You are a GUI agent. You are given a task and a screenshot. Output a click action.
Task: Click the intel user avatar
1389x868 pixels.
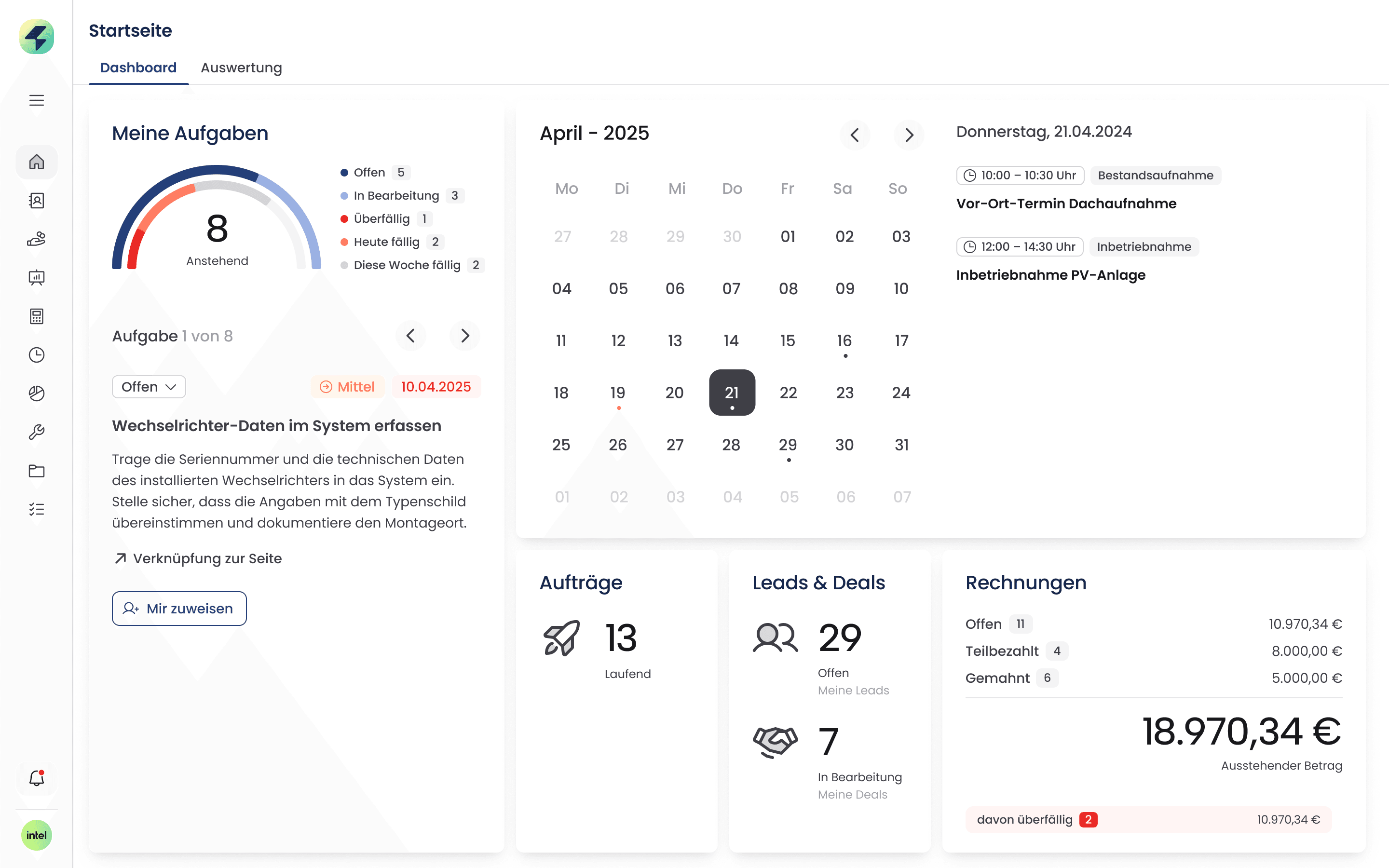[36, 835]
